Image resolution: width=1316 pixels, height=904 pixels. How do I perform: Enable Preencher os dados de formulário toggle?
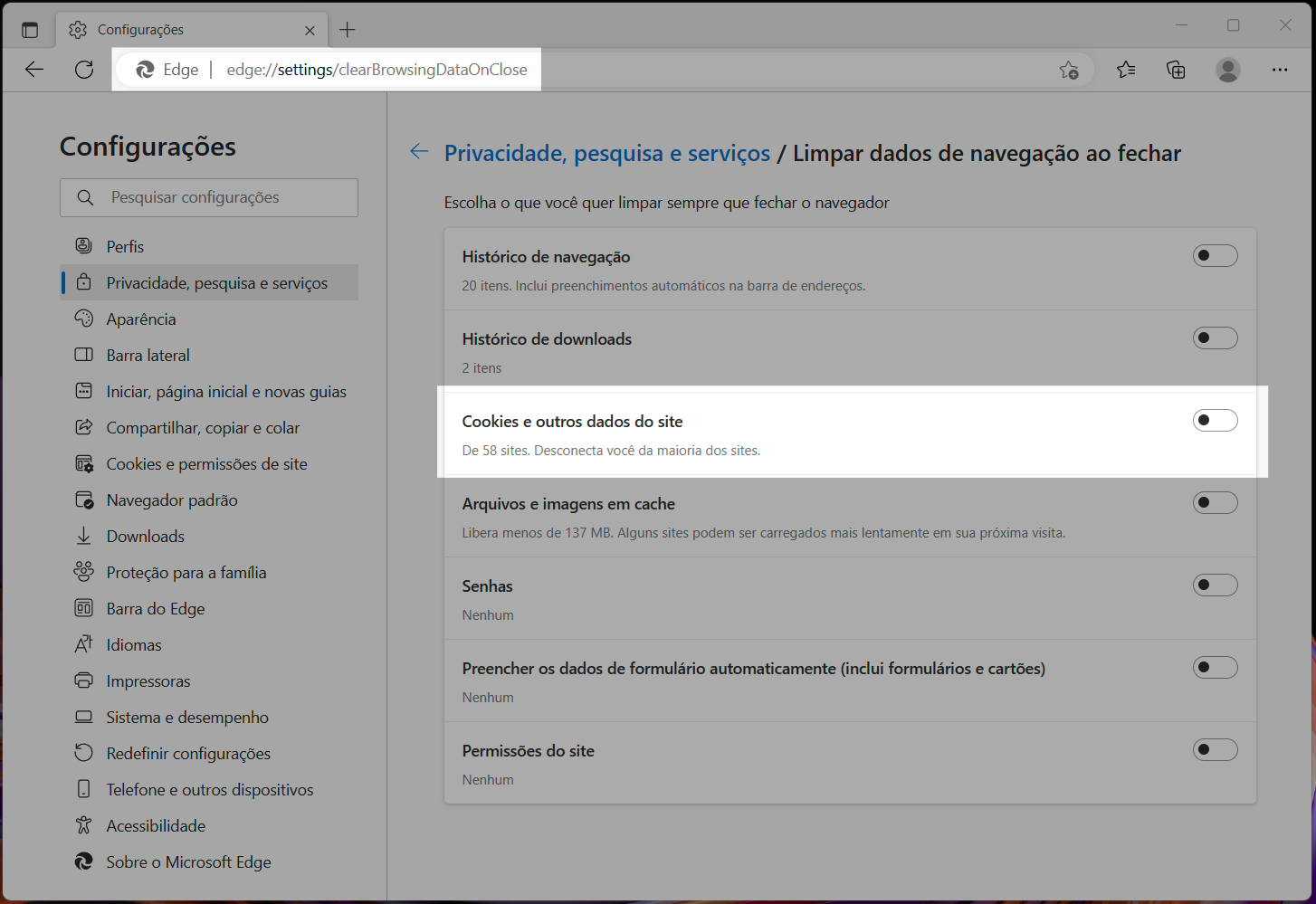click(1215, 668)
